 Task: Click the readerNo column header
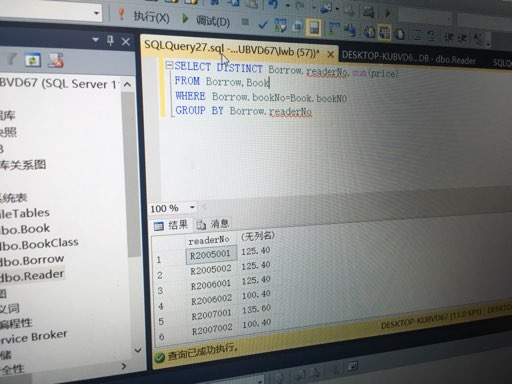209,240
